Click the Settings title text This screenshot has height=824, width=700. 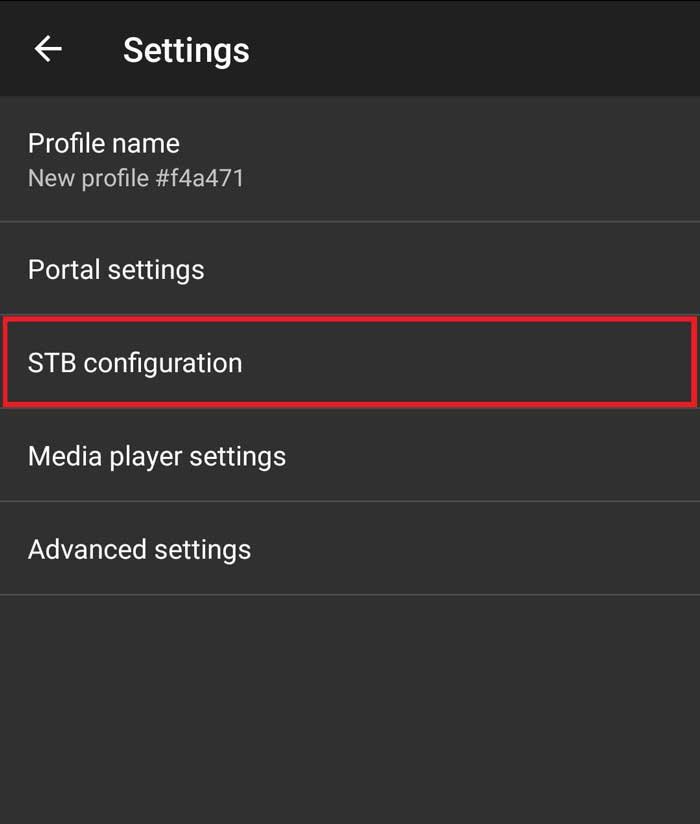pyautogui.click(x=185, y=50)
